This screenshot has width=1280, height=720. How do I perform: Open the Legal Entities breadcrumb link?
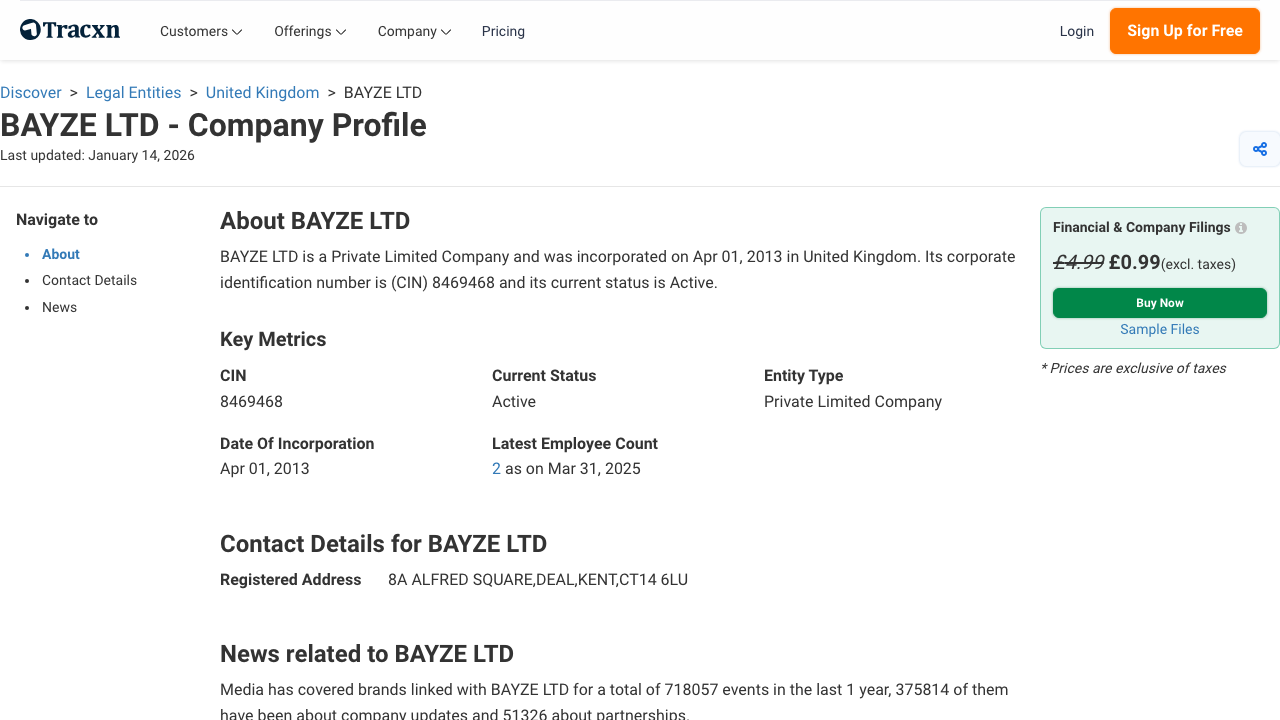133,92
